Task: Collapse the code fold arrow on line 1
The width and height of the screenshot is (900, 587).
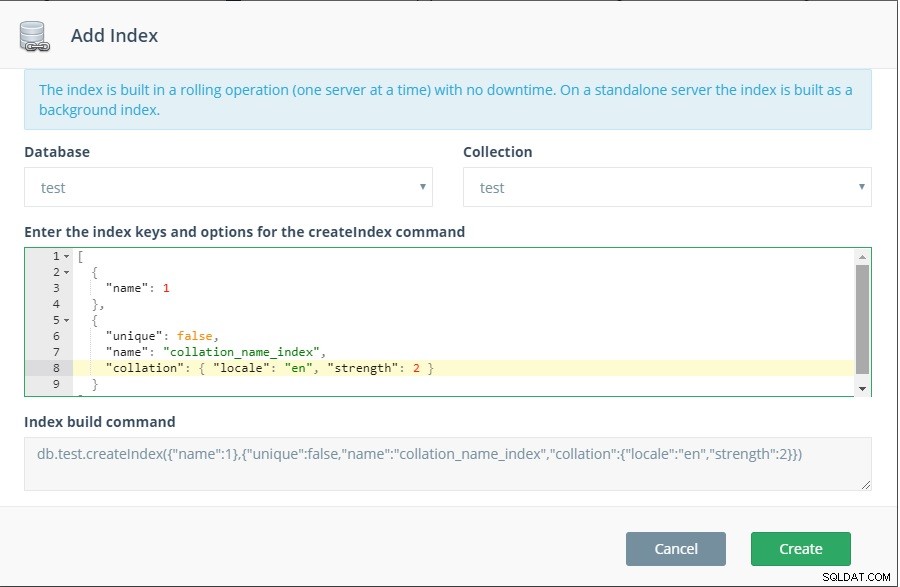Action: 67,256
